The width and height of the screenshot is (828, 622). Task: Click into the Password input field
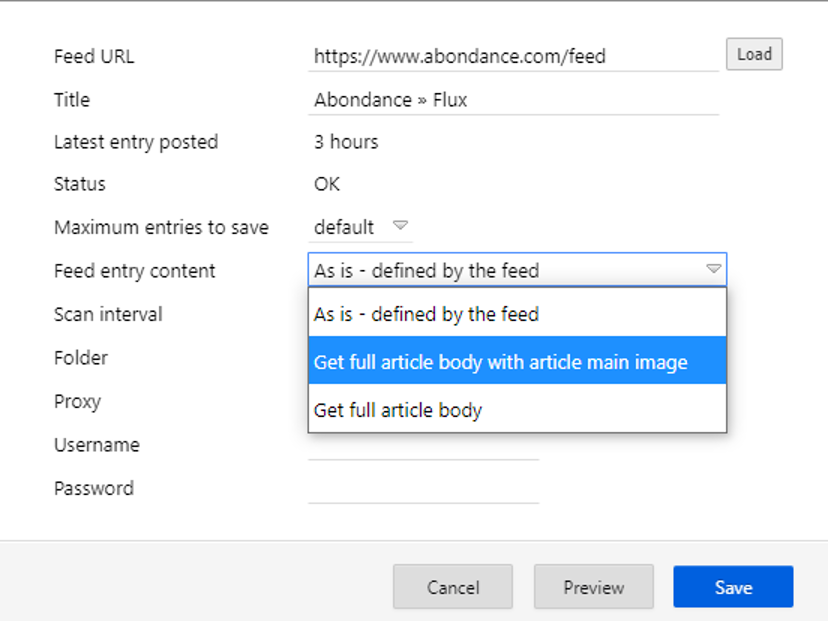pyautogui.click(x=424, y=489)
